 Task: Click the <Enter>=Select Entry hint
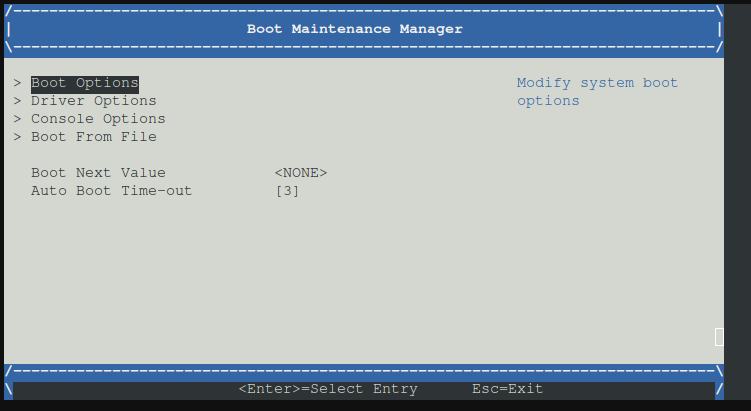click(328, 389)
